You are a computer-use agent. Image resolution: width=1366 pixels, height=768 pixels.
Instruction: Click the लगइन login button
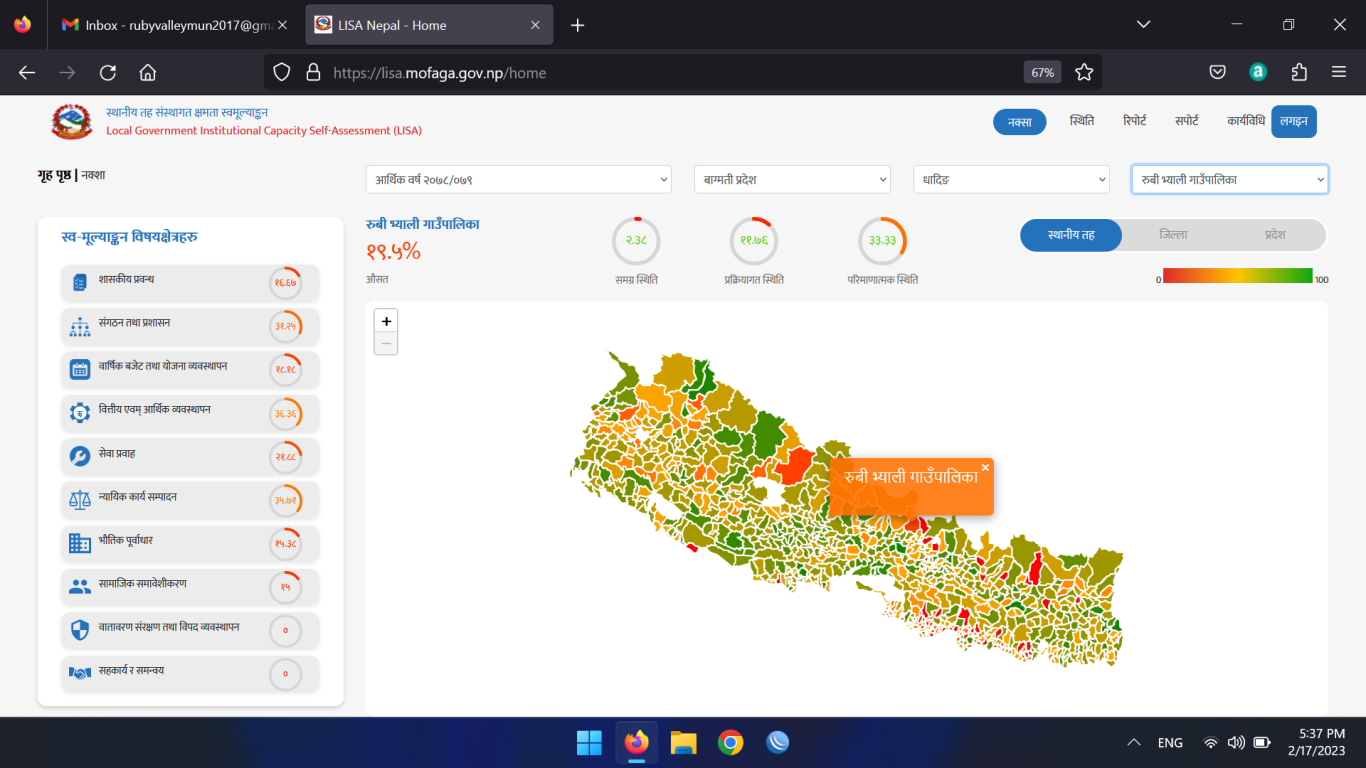1294,121
